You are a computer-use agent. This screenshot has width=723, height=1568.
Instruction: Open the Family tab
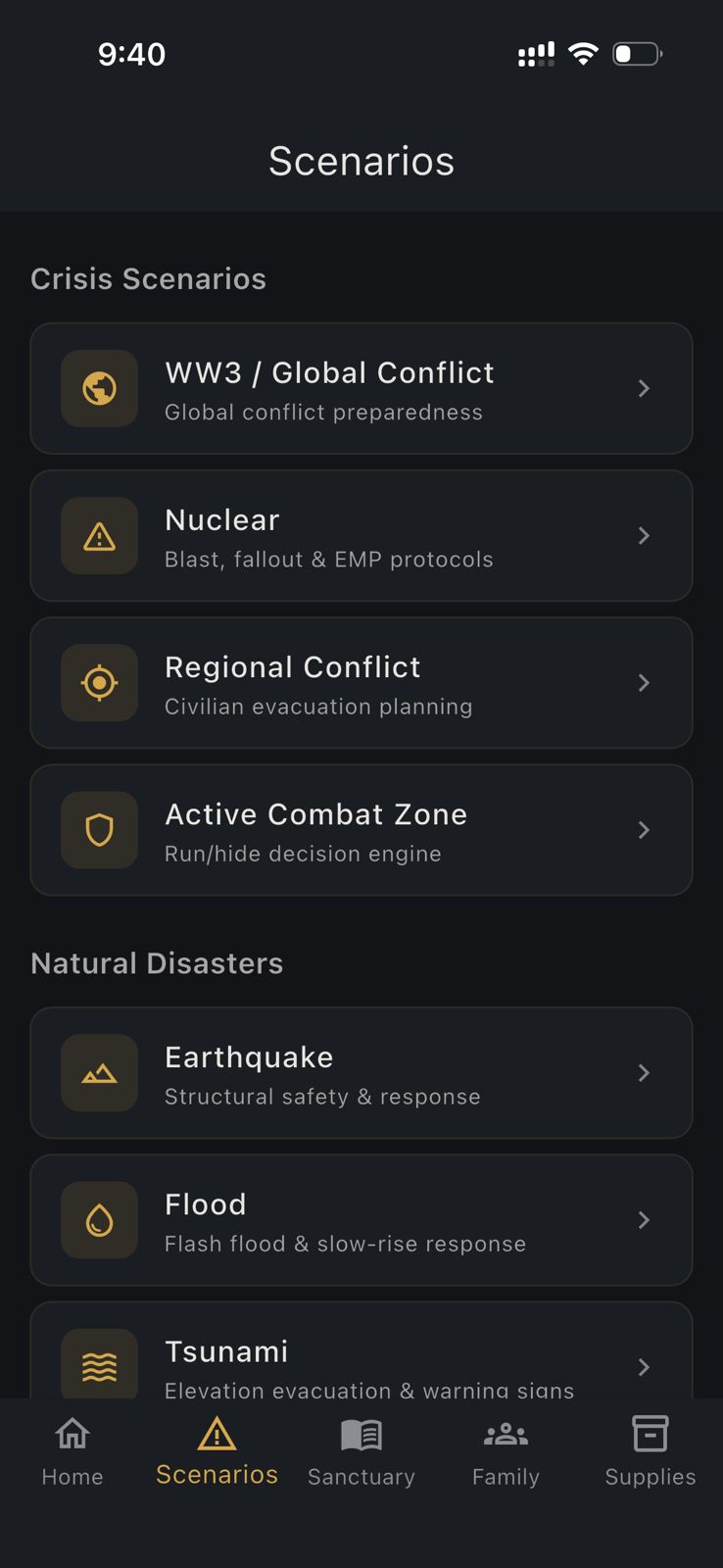point(506,1451)
